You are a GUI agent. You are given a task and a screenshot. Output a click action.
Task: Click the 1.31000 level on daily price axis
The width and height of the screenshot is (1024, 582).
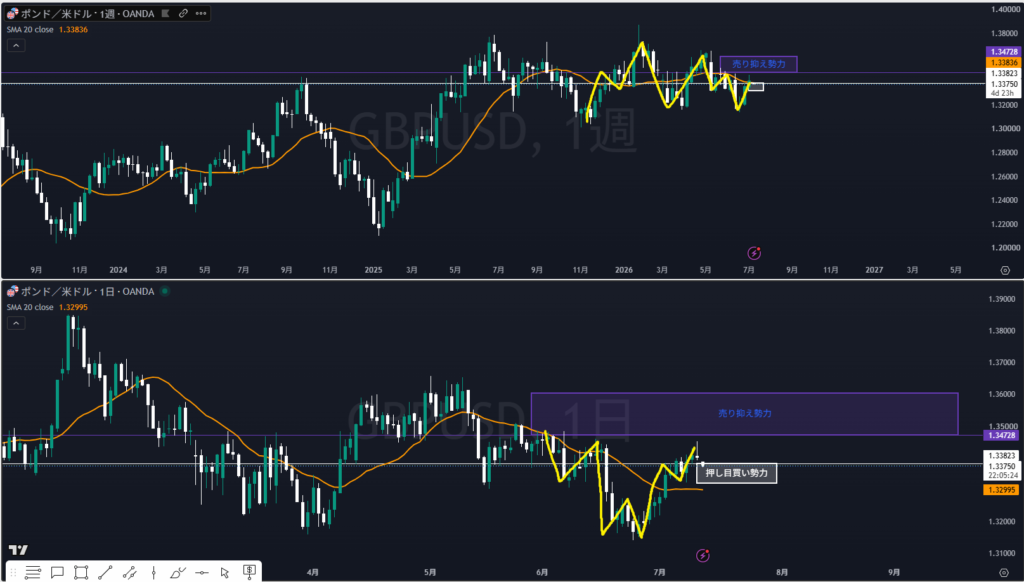(x=1002, y=553)
